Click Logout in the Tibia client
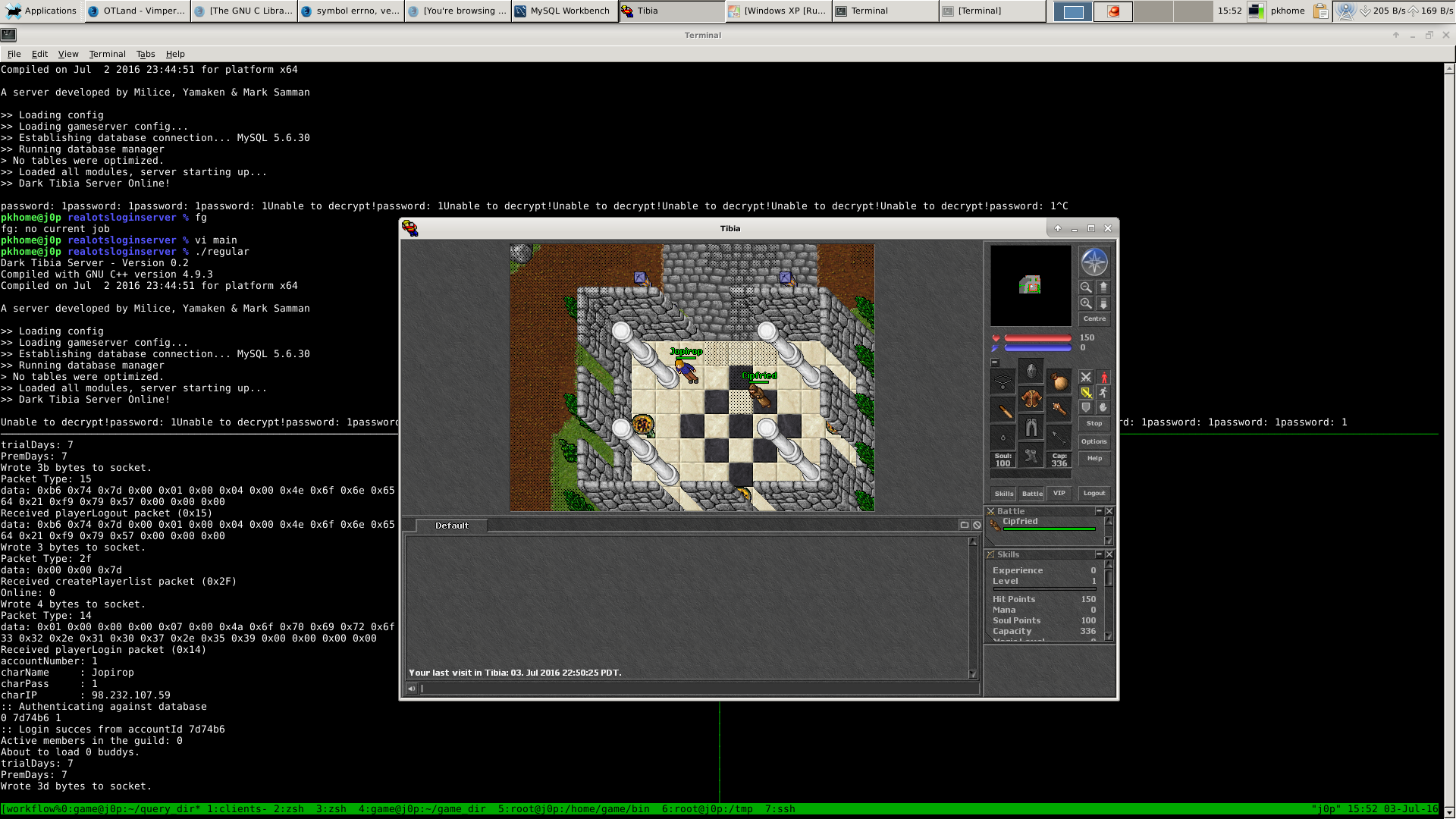Screen dimensions: 1456x819 tap(1094, 493)
